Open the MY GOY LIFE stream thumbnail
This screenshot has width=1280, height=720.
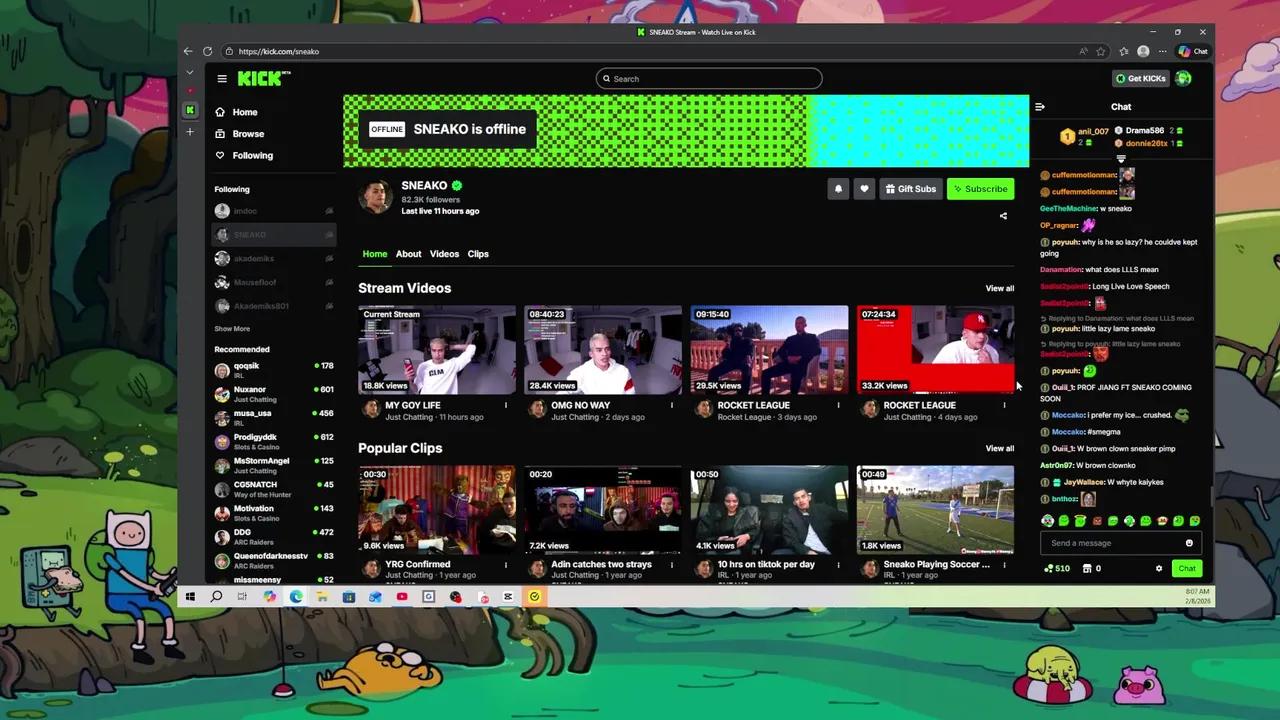[437, 350]
